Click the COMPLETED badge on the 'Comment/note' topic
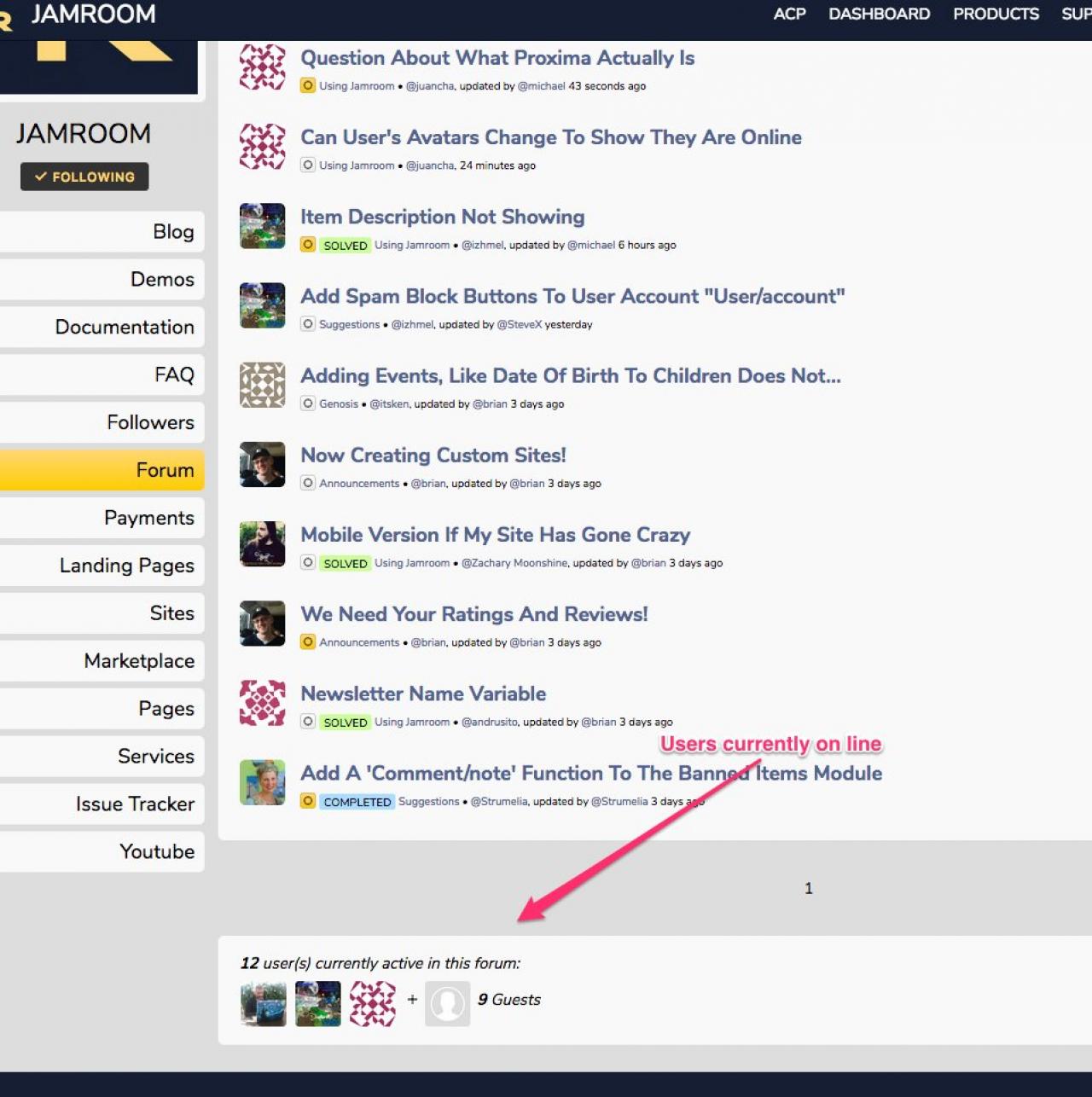Screen dimensions: 1092x1097 357,802
